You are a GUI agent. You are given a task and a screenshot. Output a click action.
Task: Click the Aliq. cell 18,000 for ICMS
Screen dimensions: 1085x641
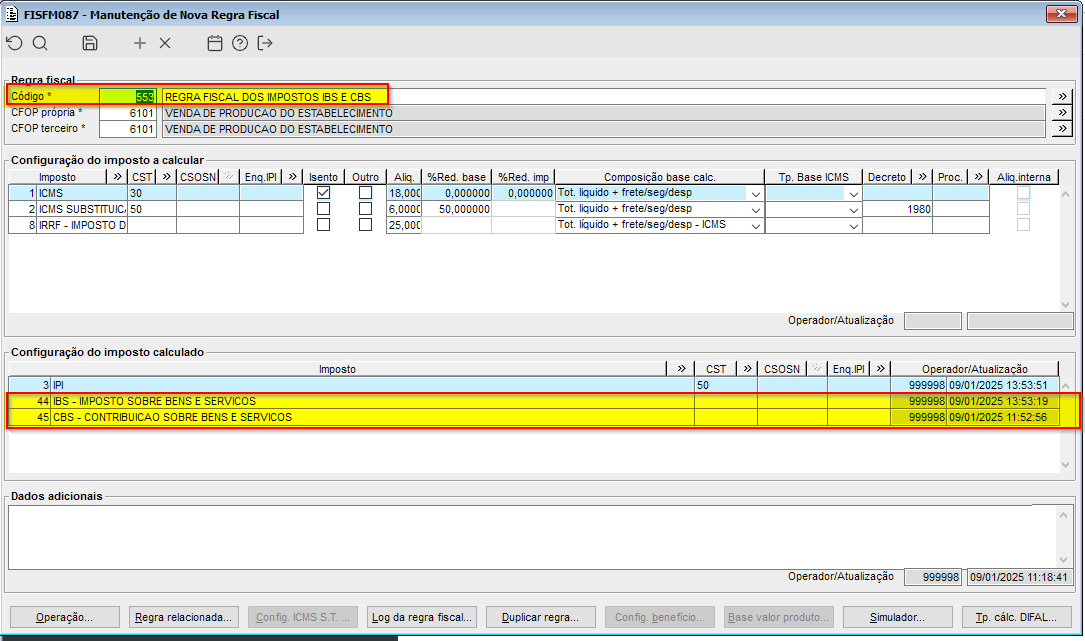pos(404,193)
